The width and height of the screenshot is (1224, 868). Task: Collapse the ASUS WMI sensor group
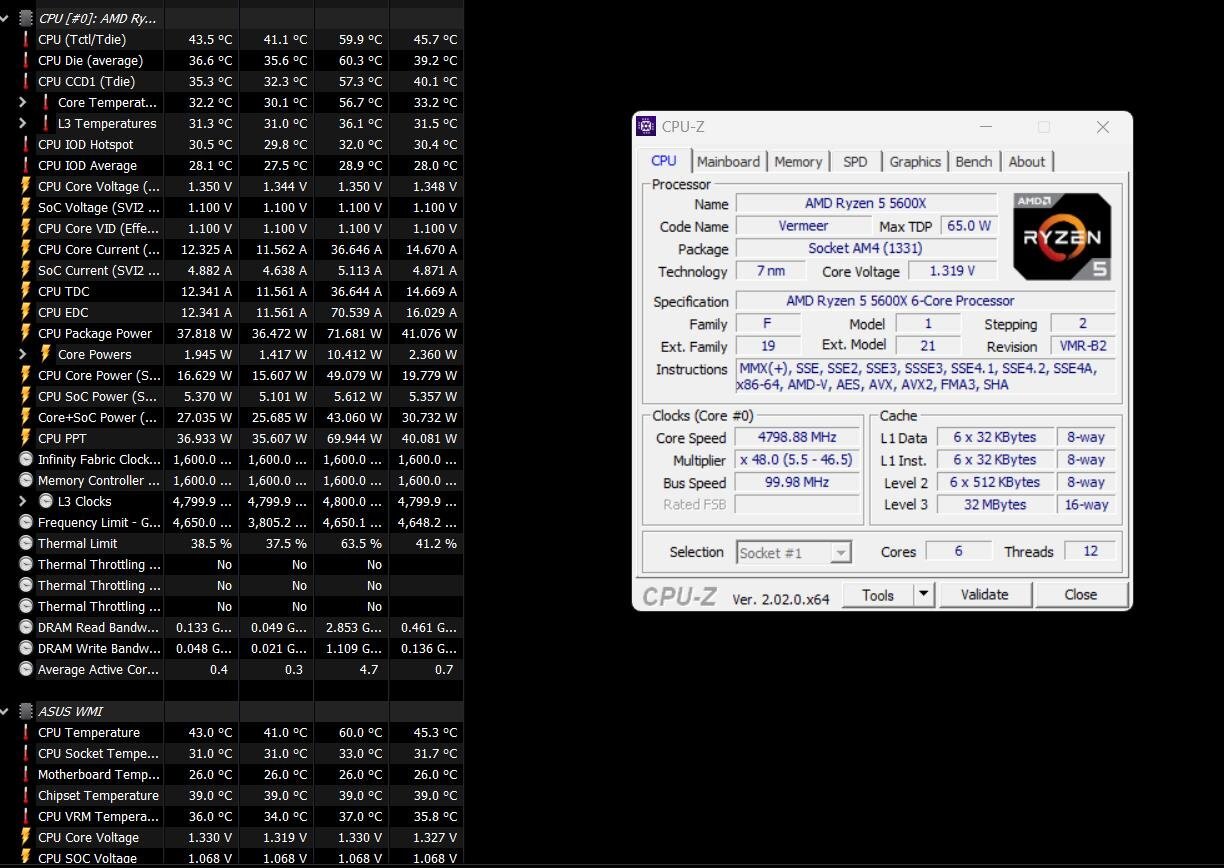[x=5, y=711]
